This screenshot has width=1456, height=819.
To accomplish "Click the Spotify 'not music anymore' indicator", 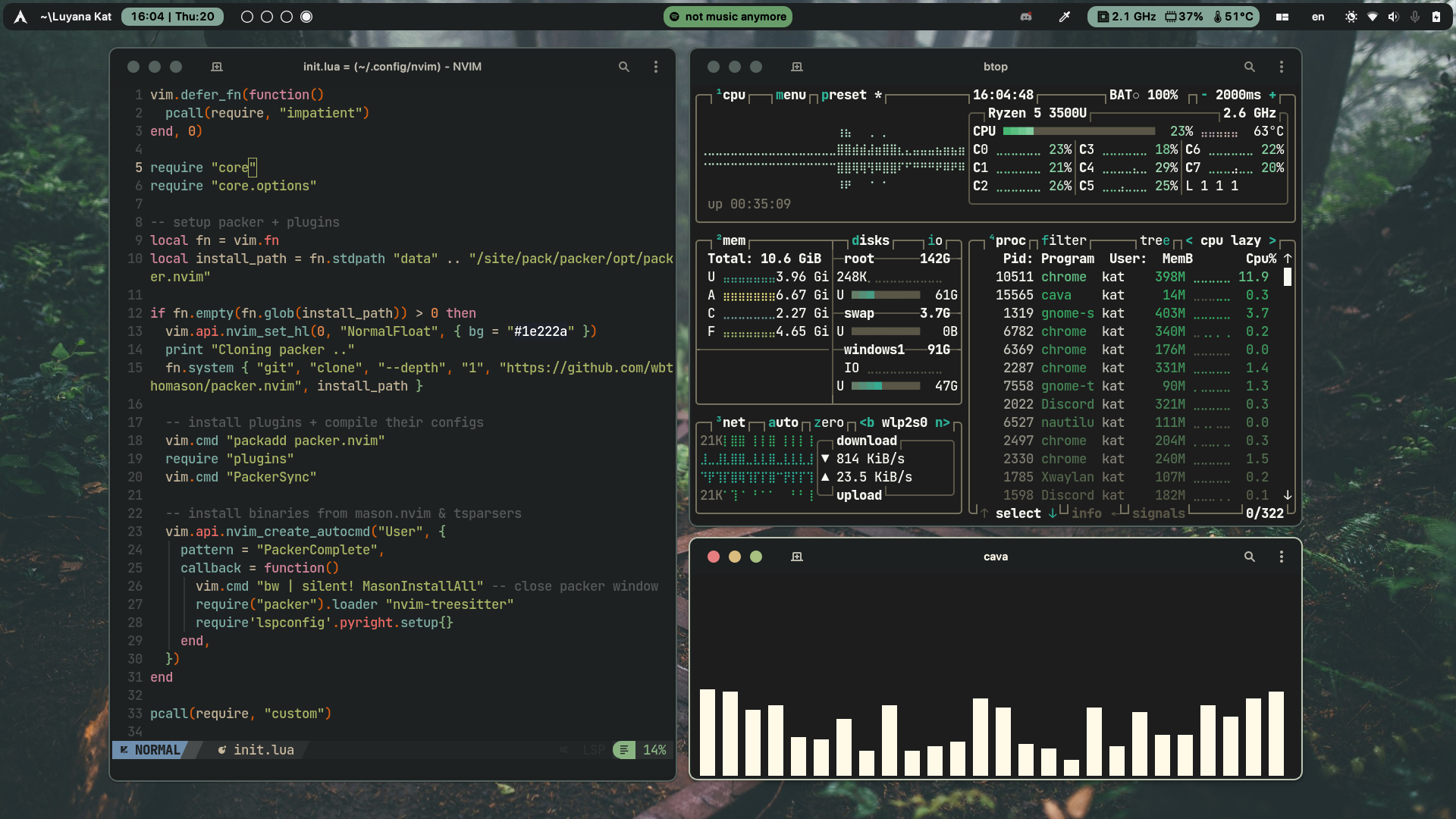I will coord(728,17).
